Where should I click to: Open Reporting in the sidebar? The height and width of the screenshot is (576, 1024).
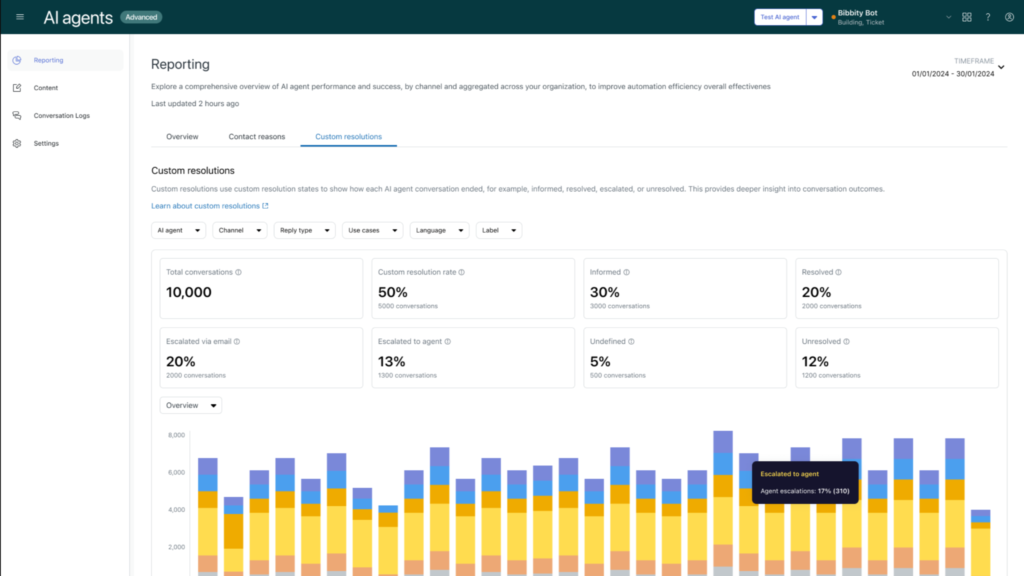(x=65, y=60)
